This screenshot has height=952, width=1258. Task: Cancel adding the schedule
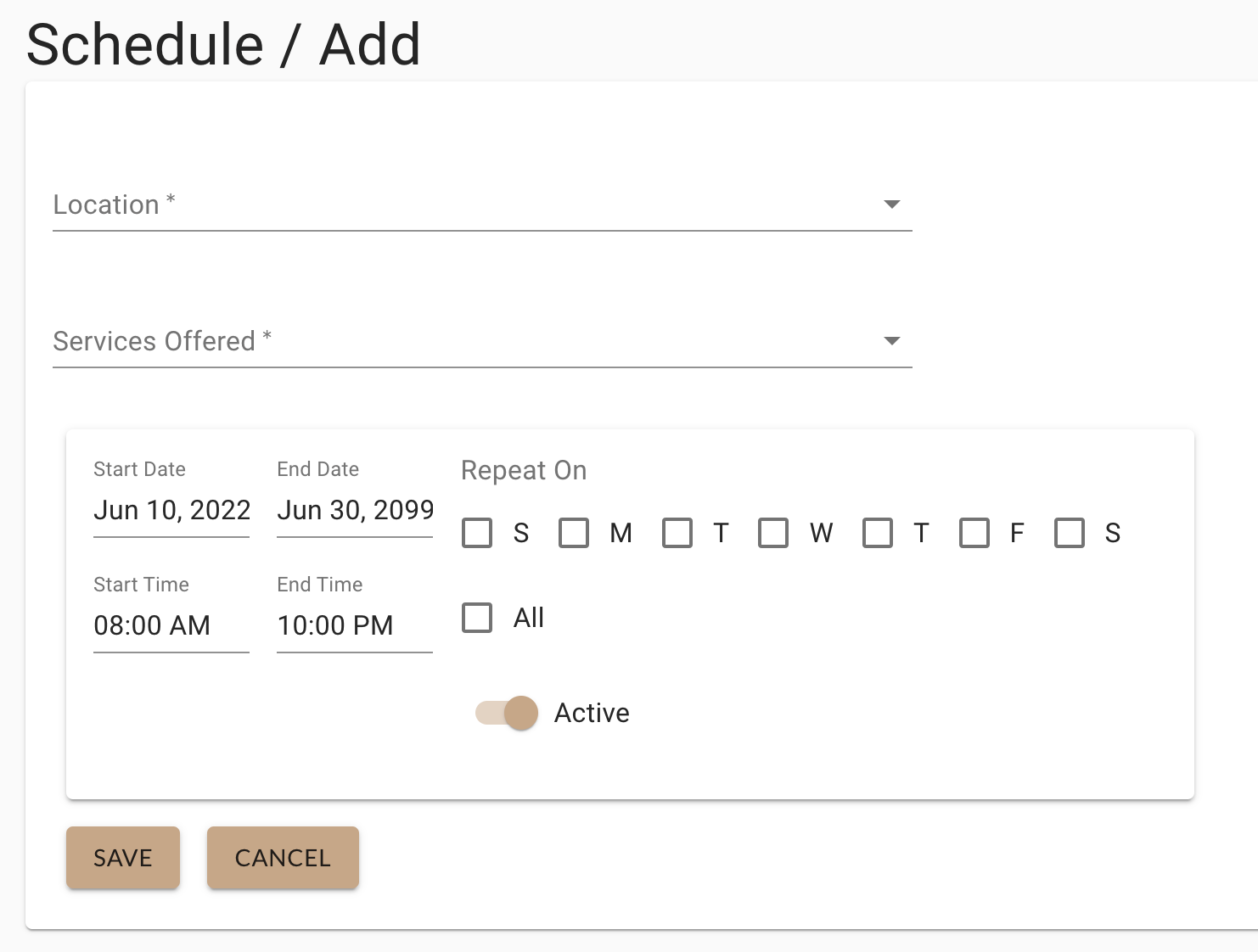pos(283,858)
